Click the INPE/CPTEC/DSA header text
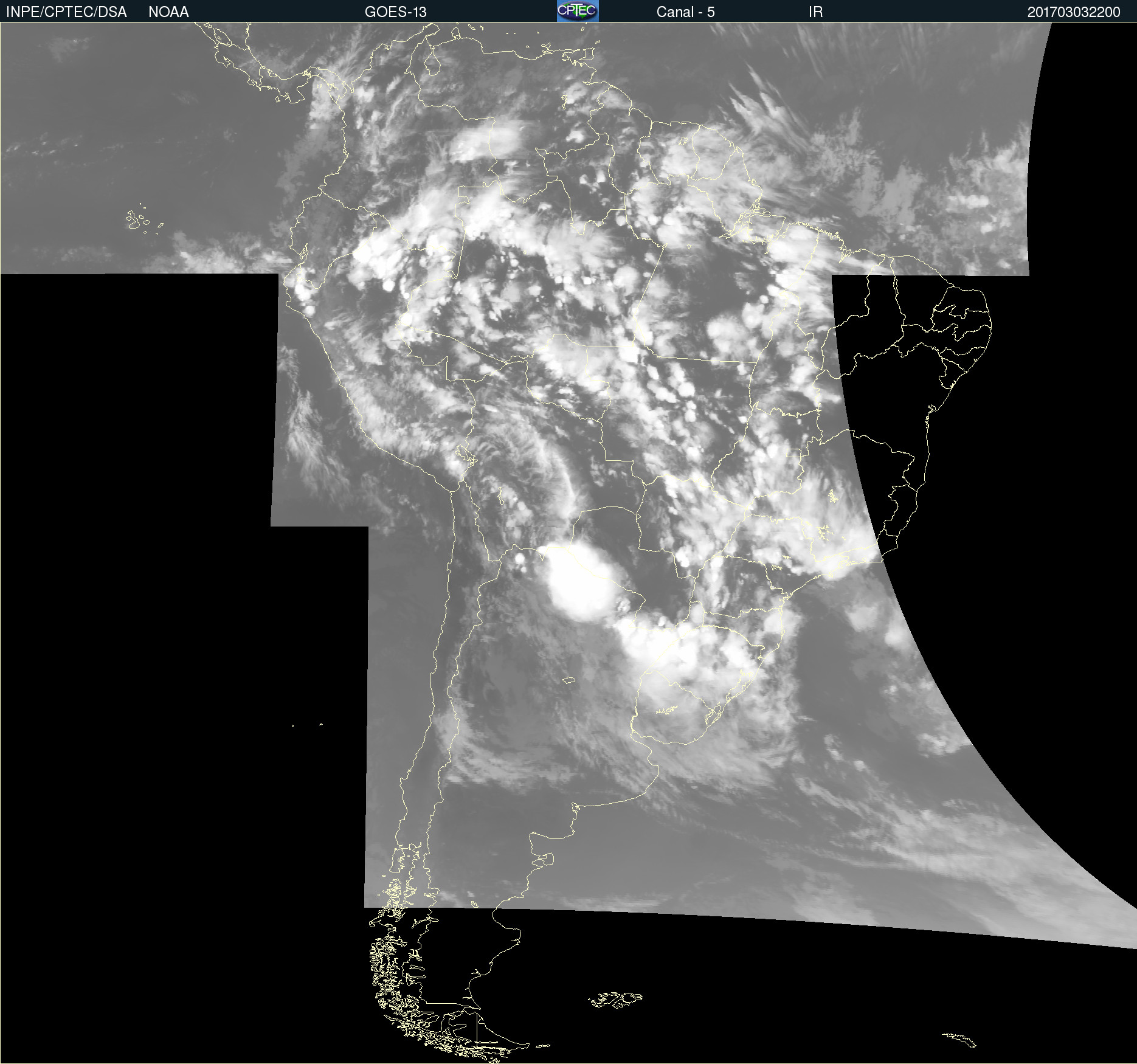The width and height of the screenshot is (1137, 1064). (x=66, y=12)
